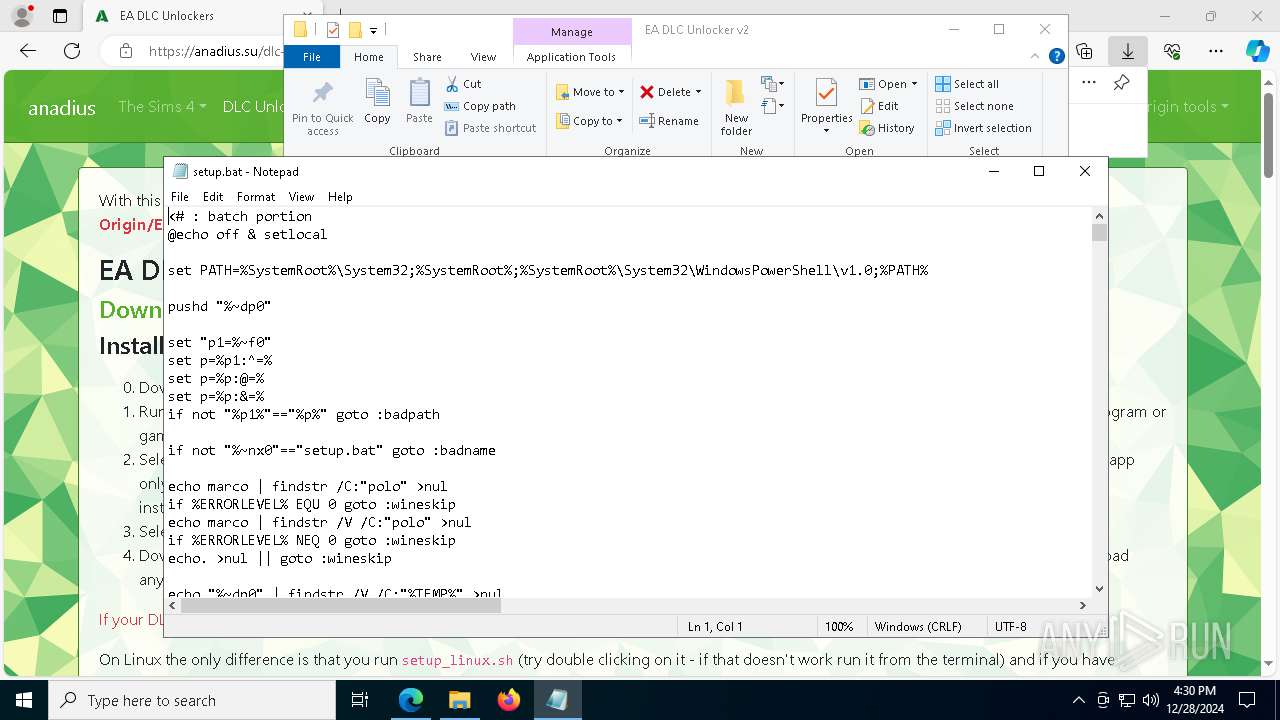Open File Explorer from the taskbar

point(459,700)
